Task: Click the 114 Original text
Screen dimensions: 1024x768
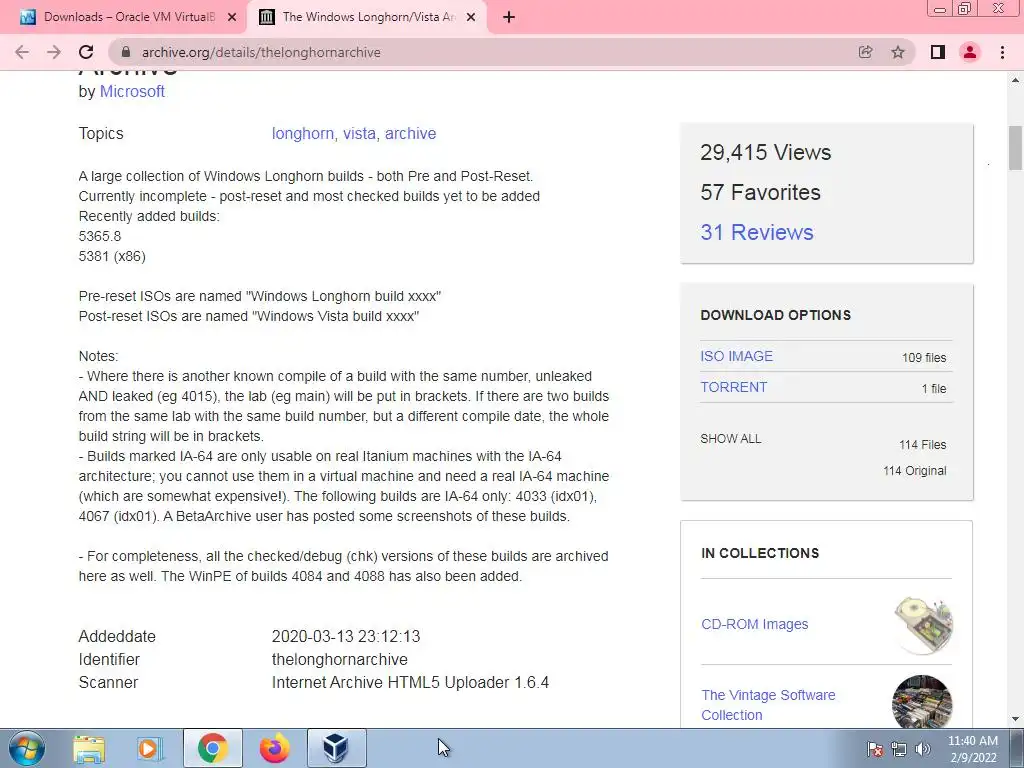Action: coord(914,470)
